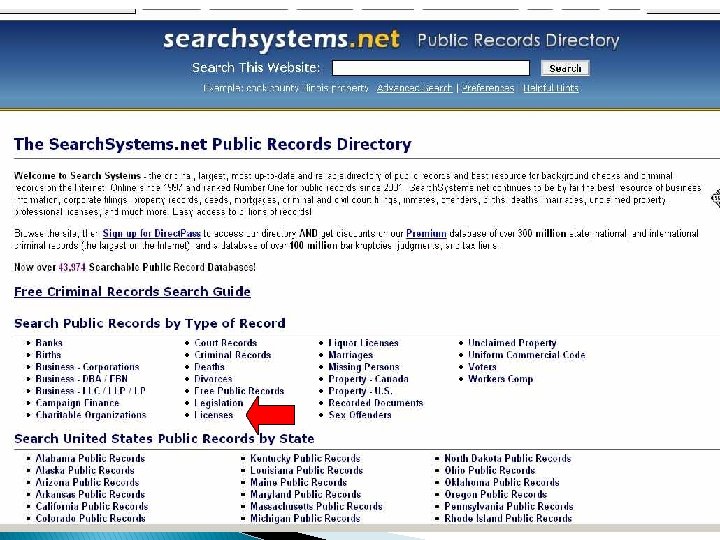The height and width of the screenshot is (540, 720).
Task: Open the Legislation link
Action: (x=219, y=403)
